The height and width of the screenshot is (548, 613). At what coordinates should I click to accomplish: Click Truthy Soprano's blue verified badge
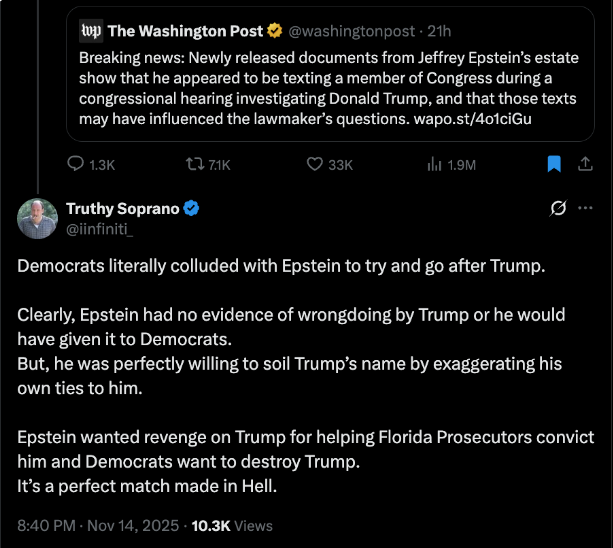192,209
